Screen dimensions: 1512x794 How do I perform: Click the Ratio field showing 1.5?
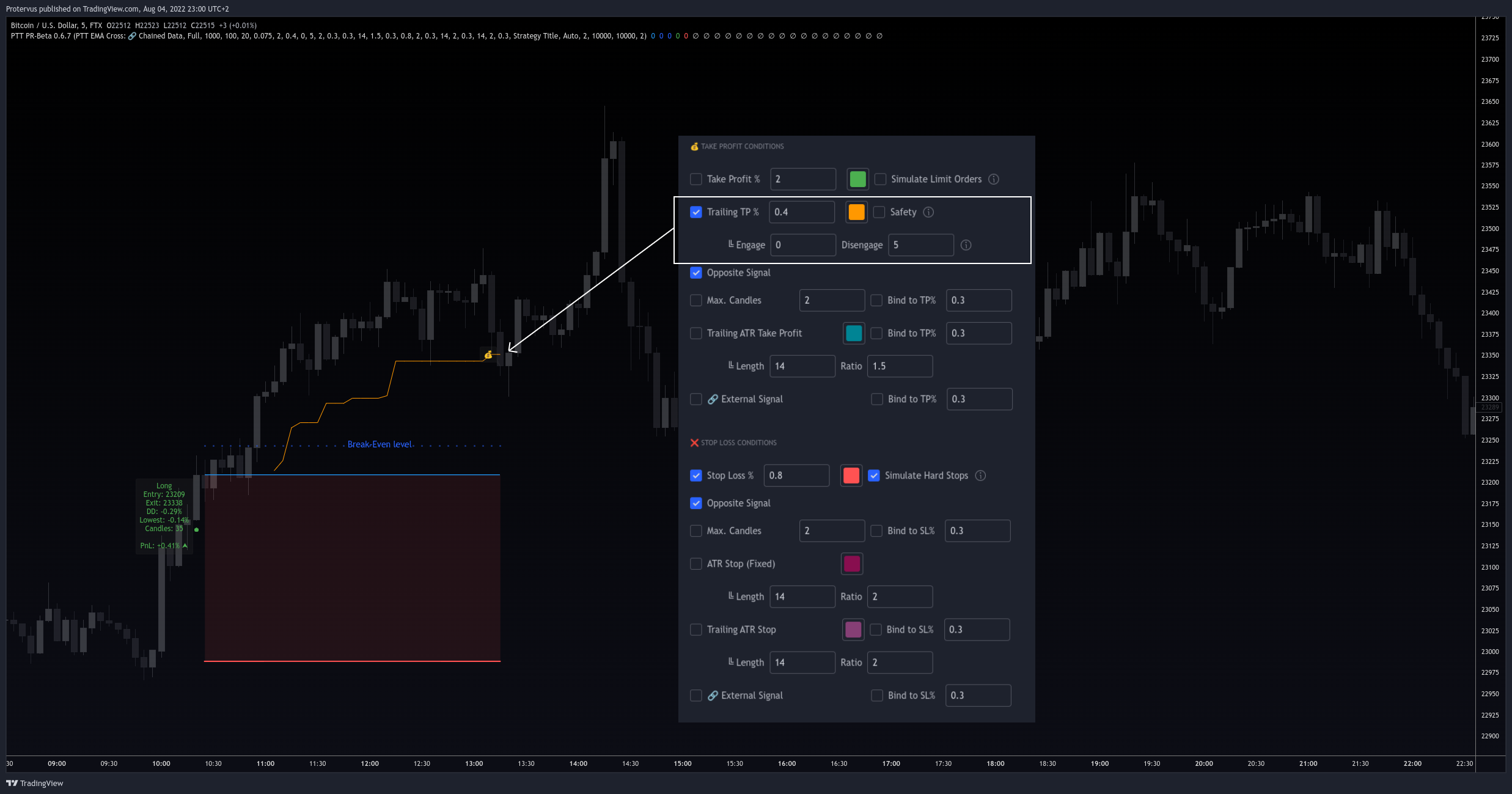(900, 366)
